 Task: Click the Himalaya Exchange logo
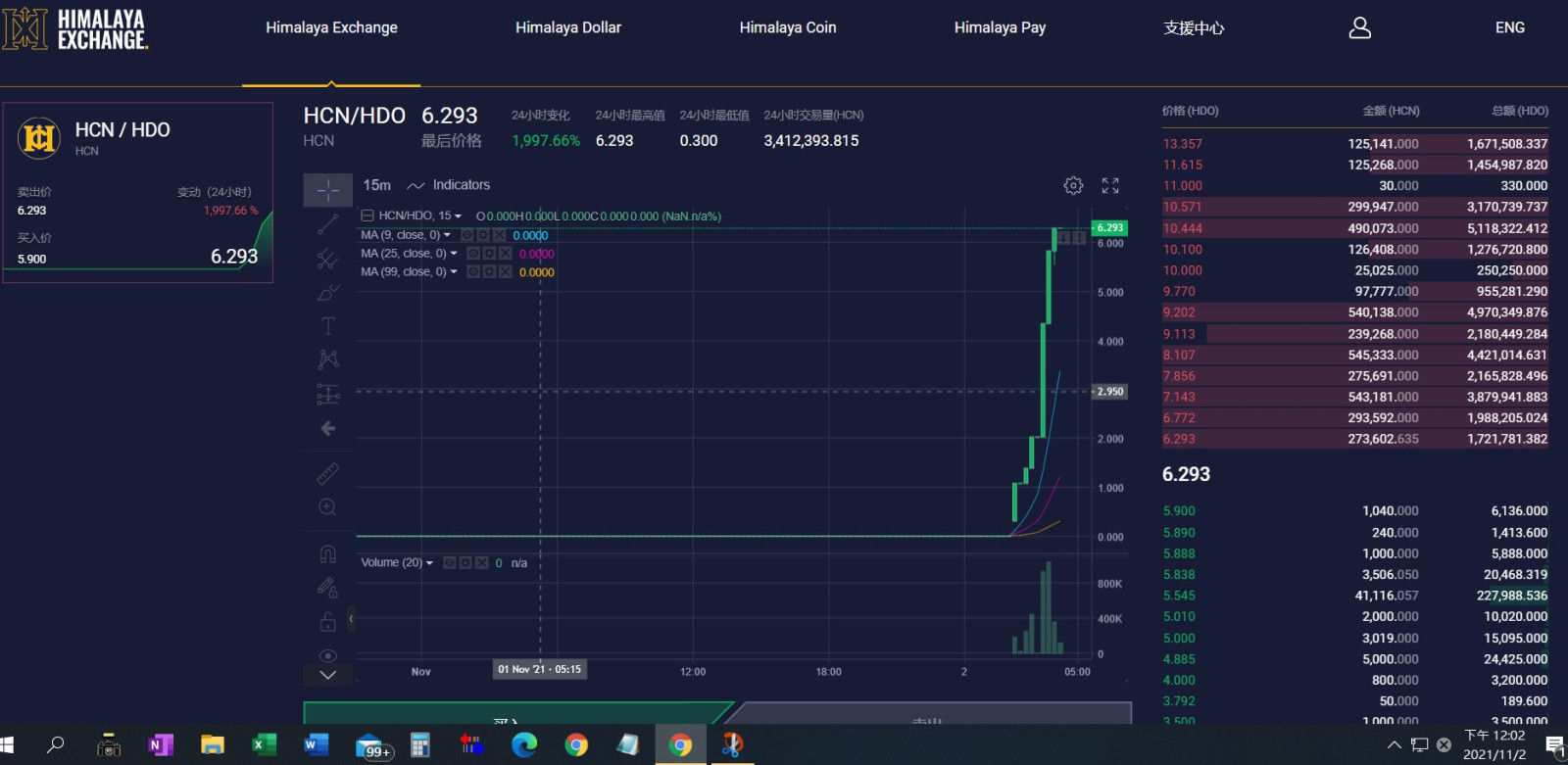coord(75,29)
